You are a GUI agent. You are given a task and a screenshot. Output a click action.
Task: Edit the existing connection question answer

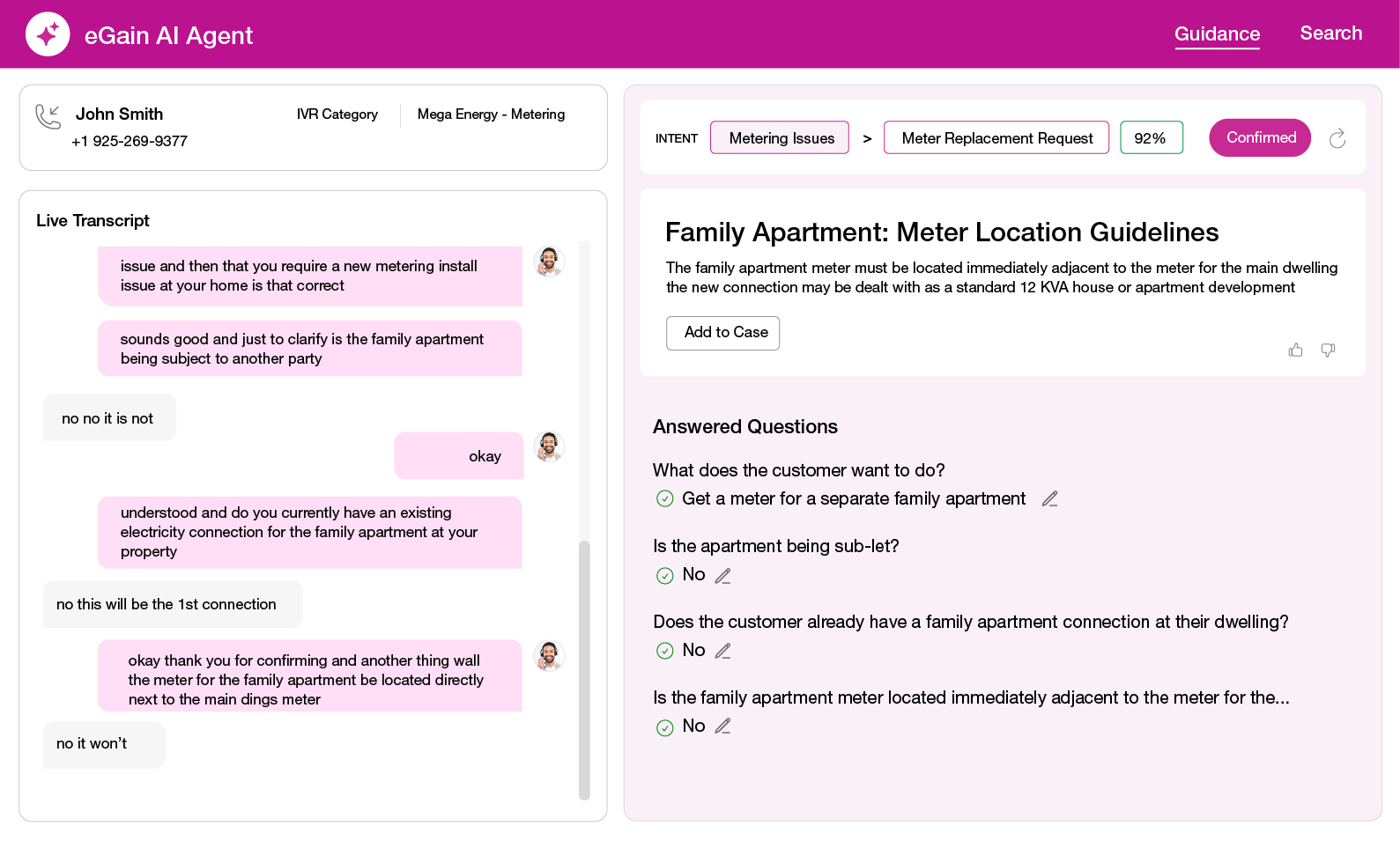pyautogui.click(x=722, y=652)
